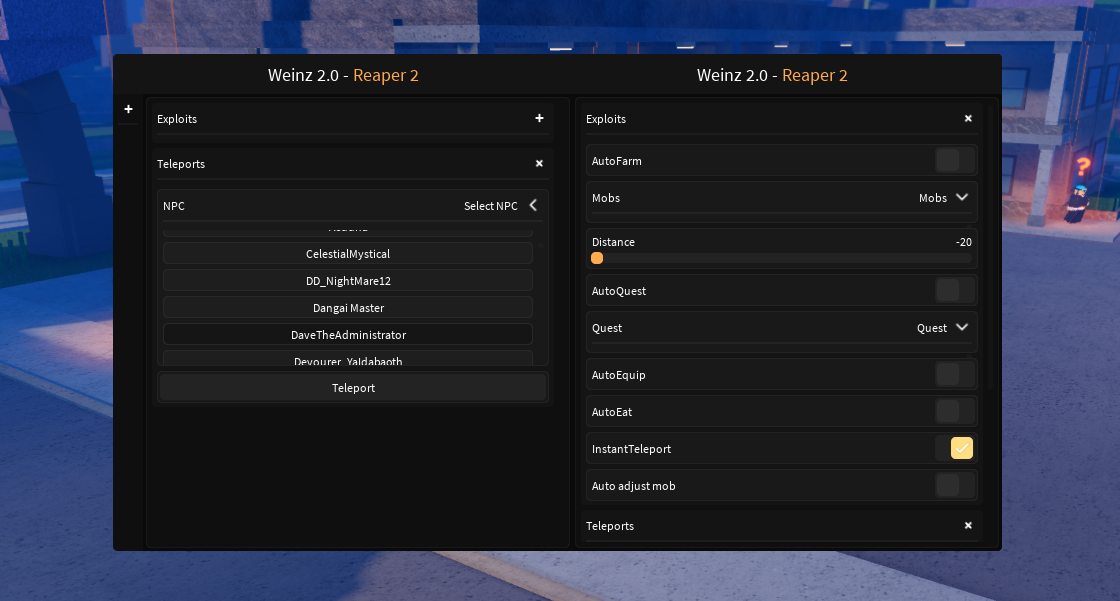The image size is (1120, 601).
Task: Select the CelestialMystical NPC entry
Action: 347,253
